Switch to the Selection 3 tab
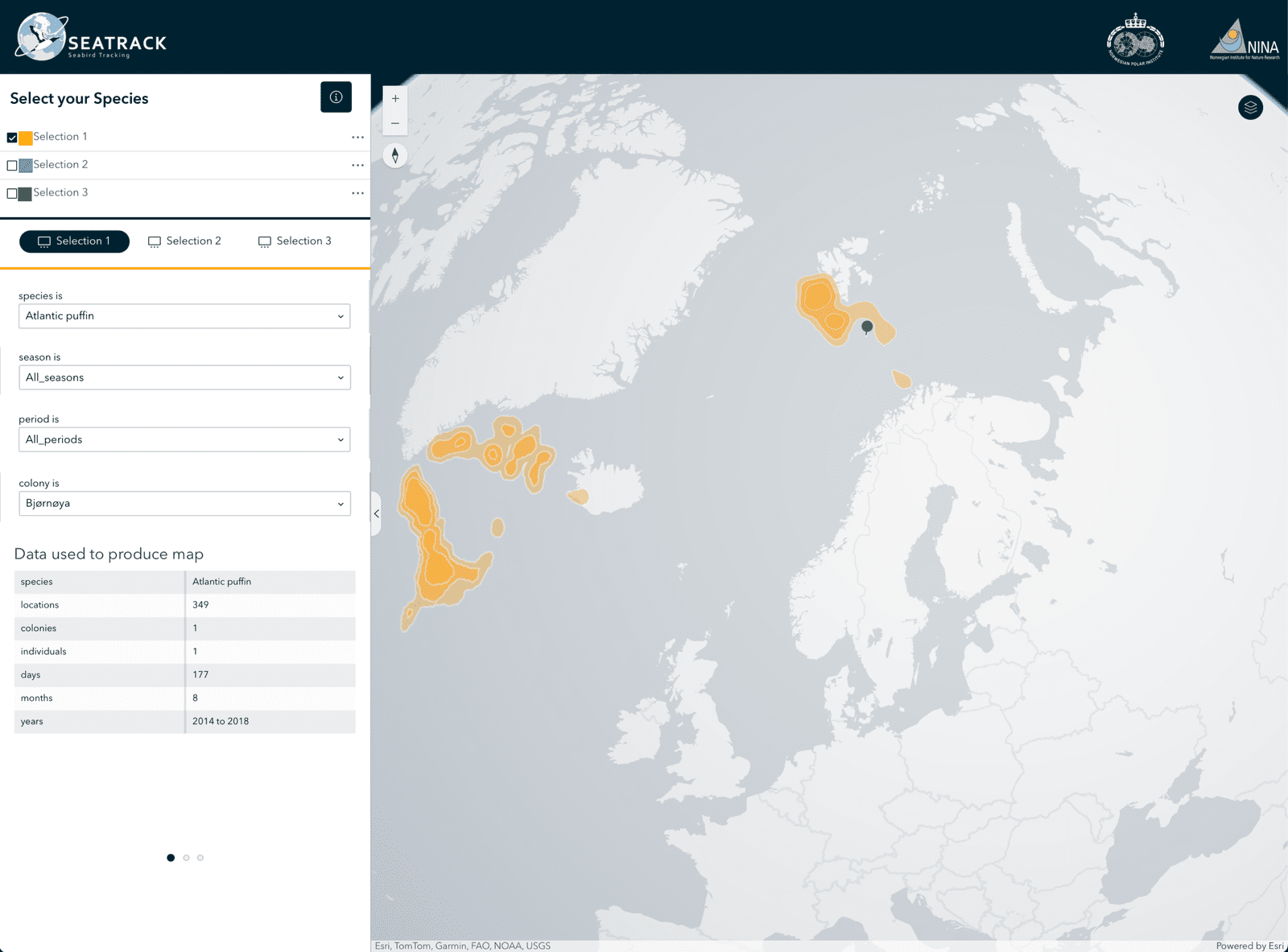The image size is (1288, 952). (x=295, y=241)
